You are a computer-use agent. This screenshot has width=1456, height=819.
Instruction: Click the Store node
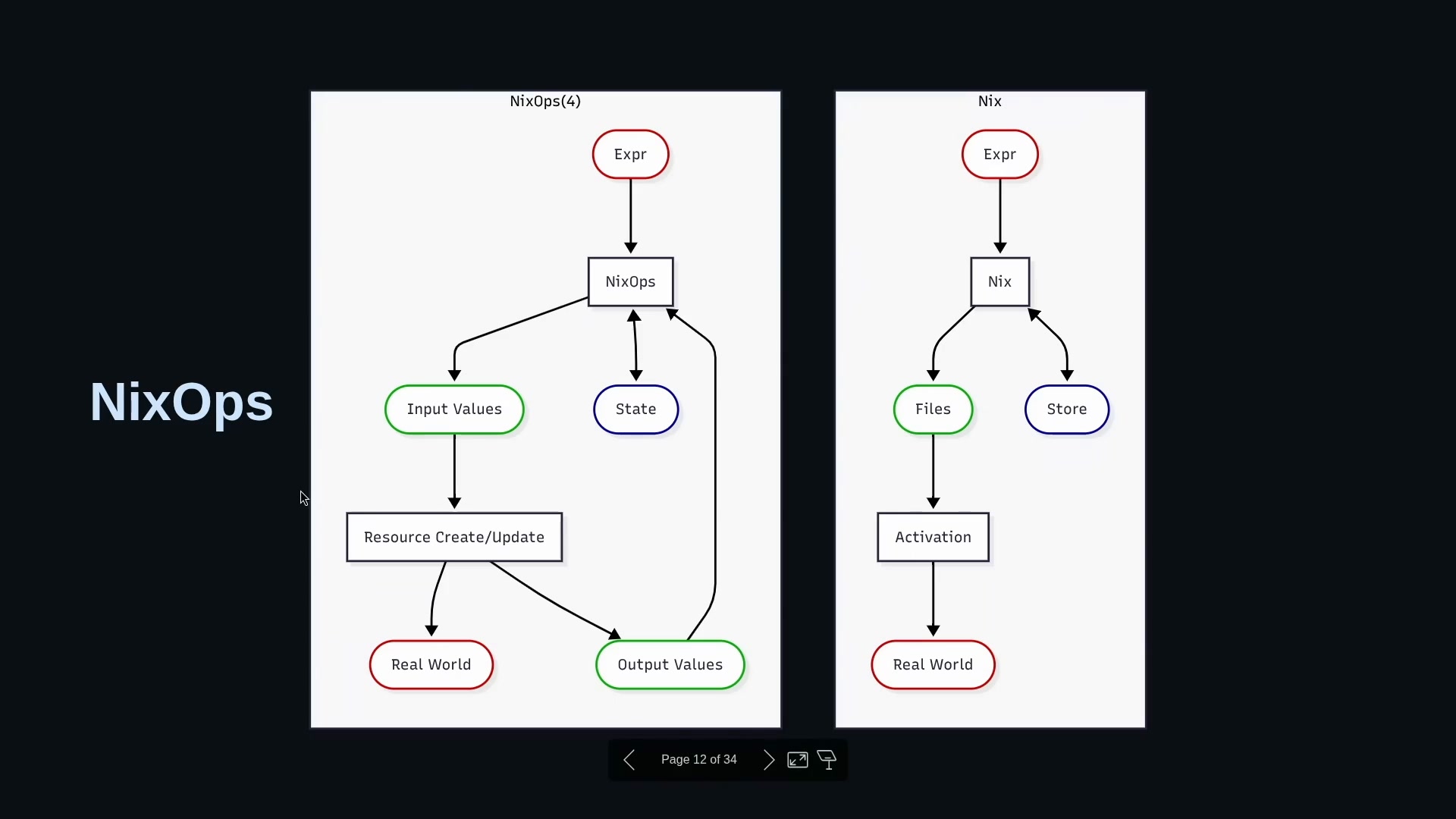coord(1066,409)
